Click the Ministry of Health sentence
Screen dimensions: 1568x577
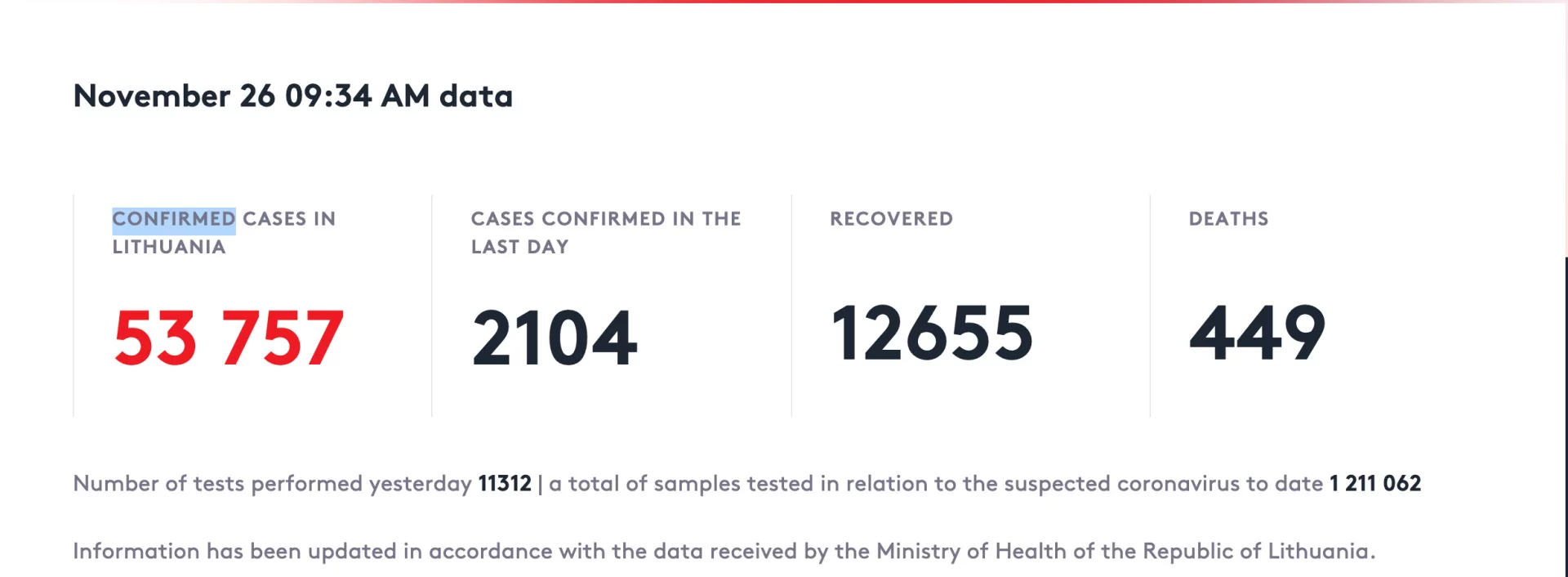pyautogui.click(x=724, y=552)
